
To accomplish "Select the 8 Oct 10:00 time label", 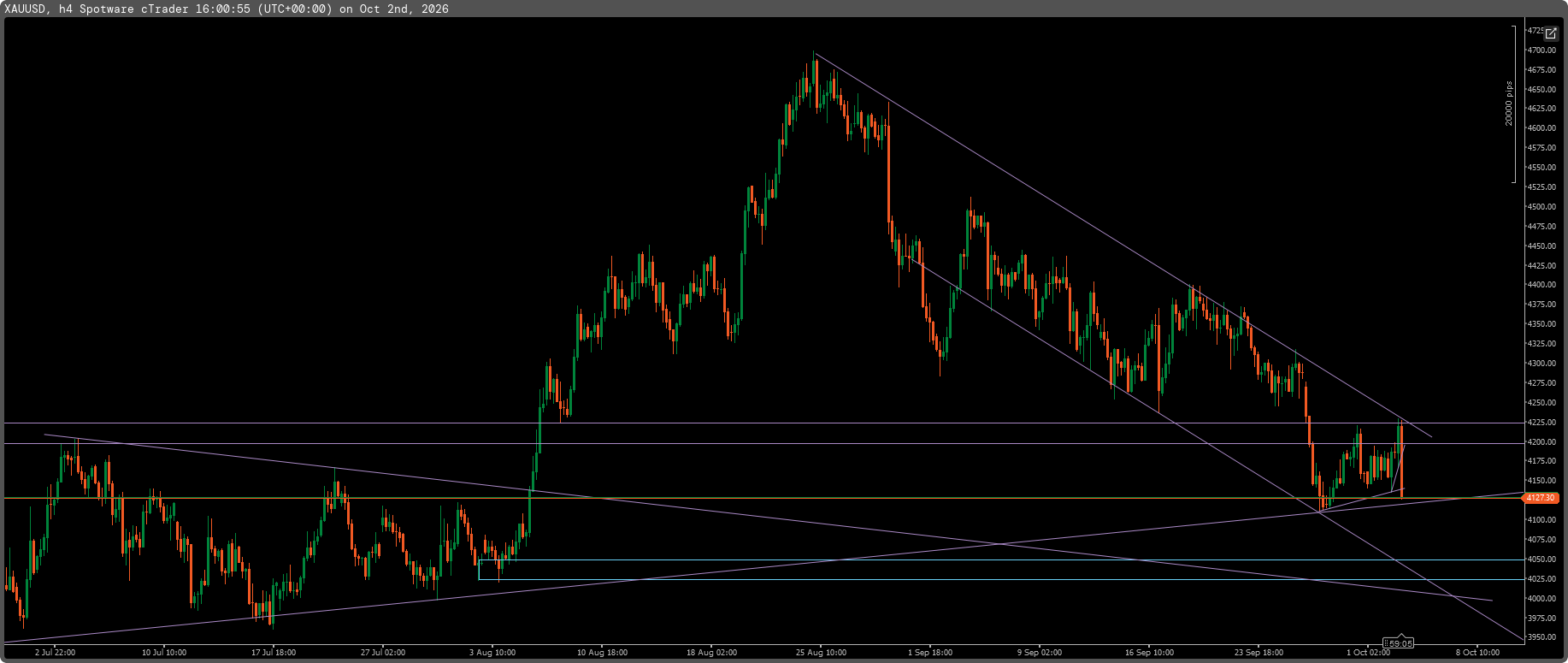I will [1477, 653].
